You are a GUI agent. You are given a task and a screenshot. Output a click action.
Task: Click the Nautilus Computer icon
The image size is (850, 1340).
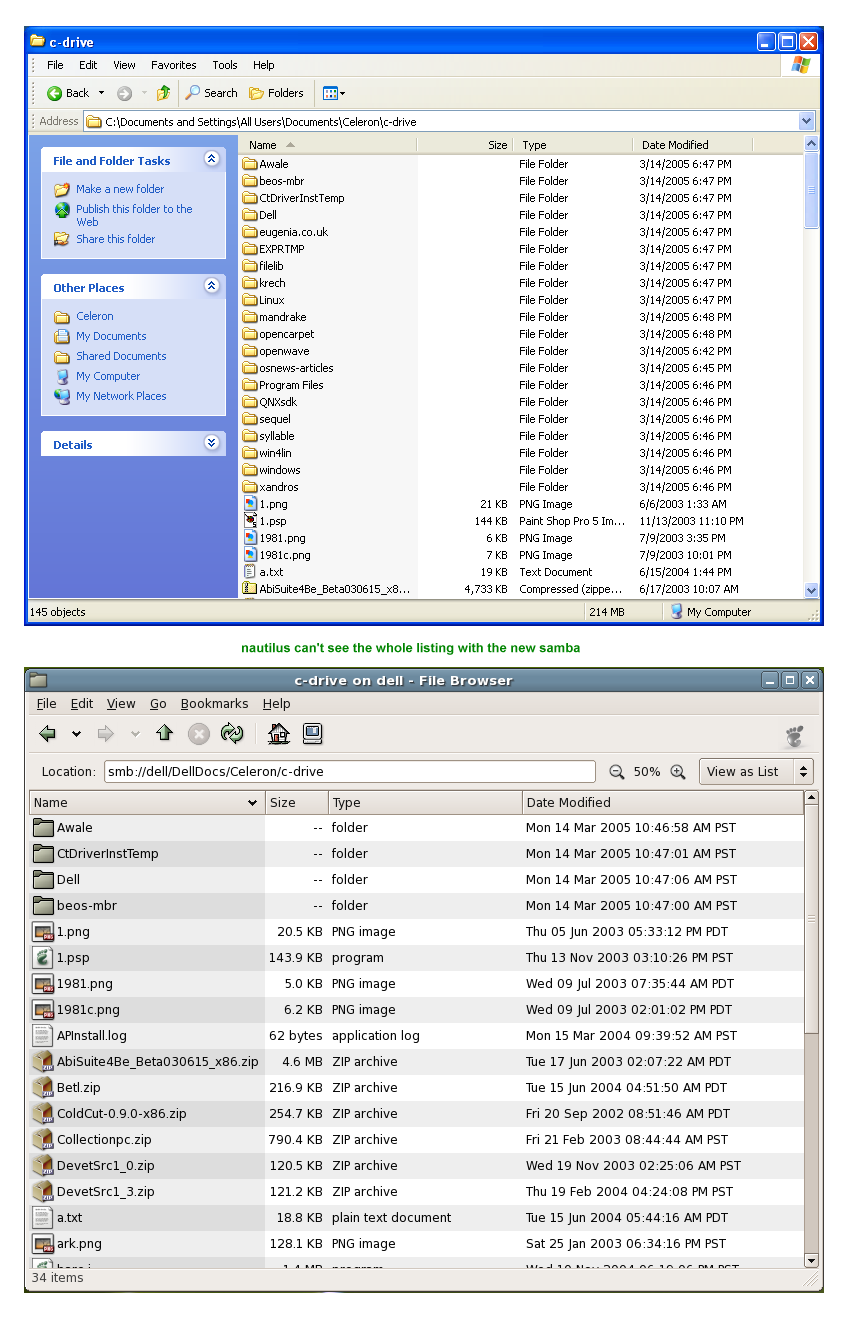[312, 734]
